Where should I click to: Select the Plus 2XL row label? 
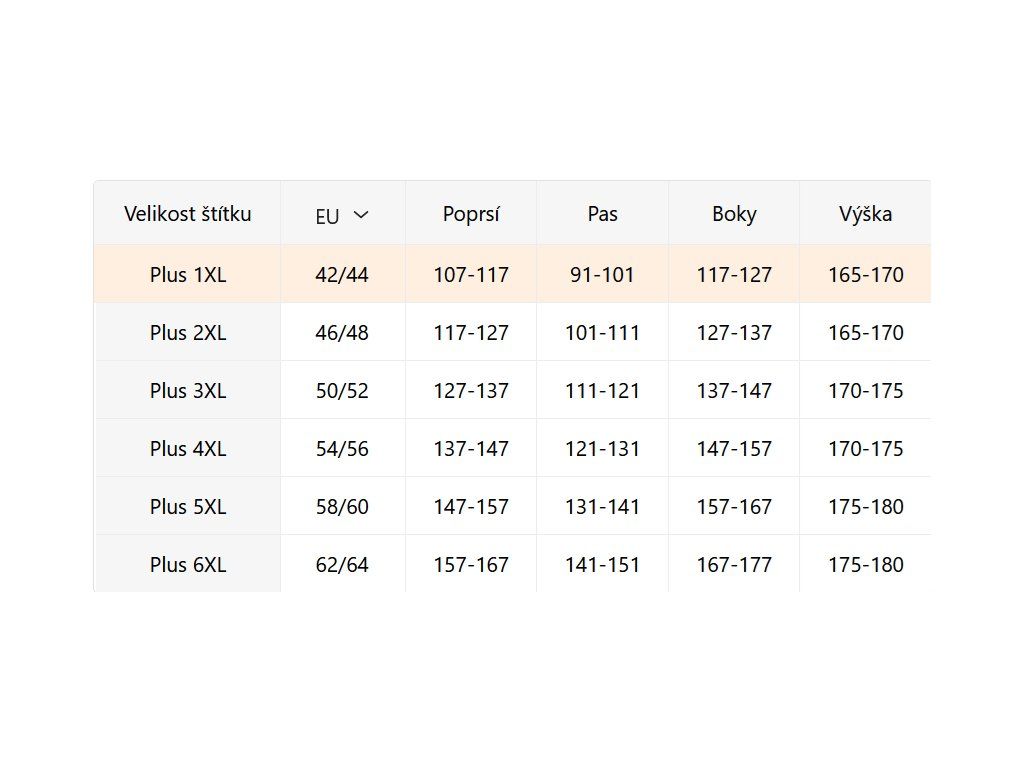pos(188,333)
